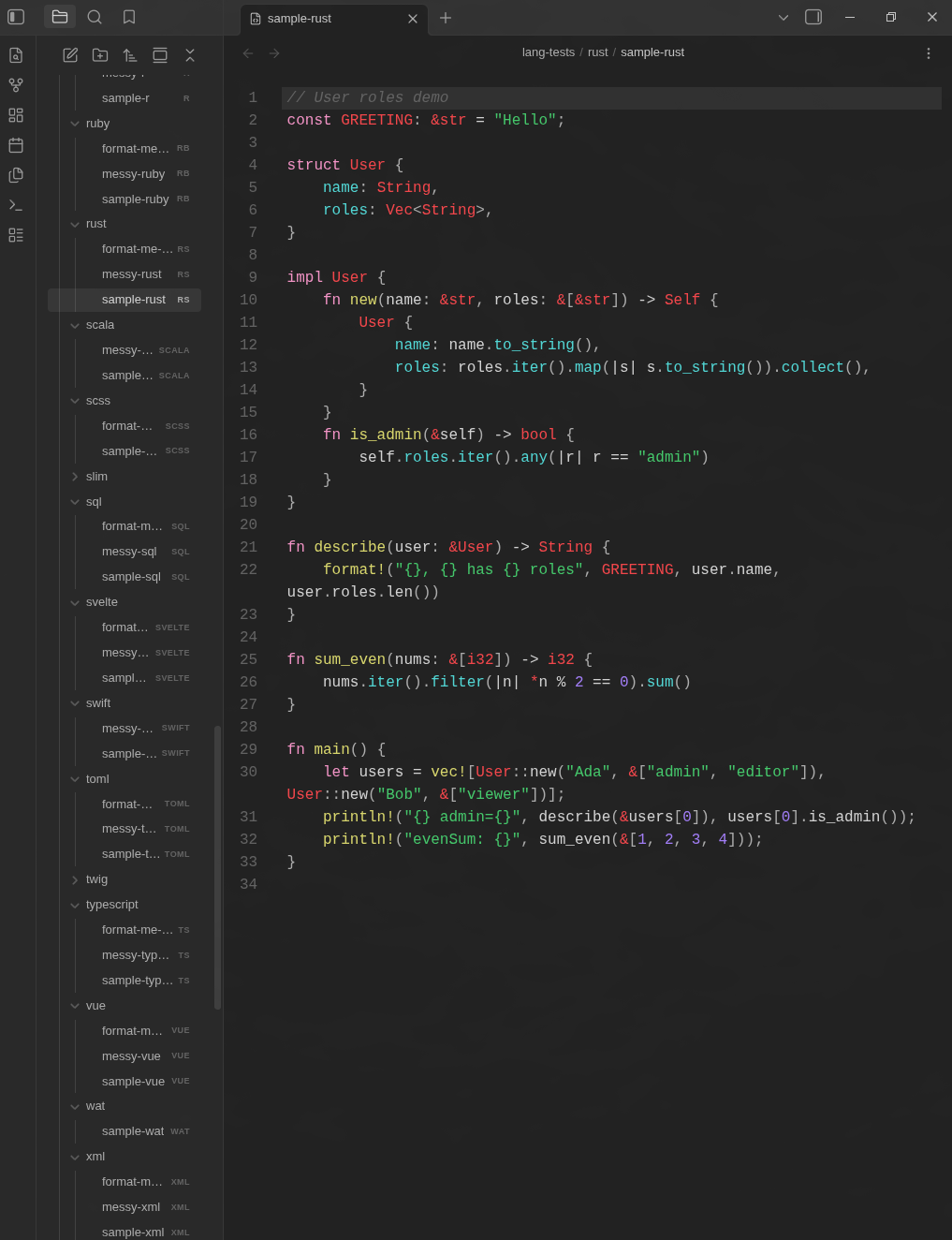Open canvas icon in ribbon
This screenshot has width=952, height=1240.
click(16, 115)
